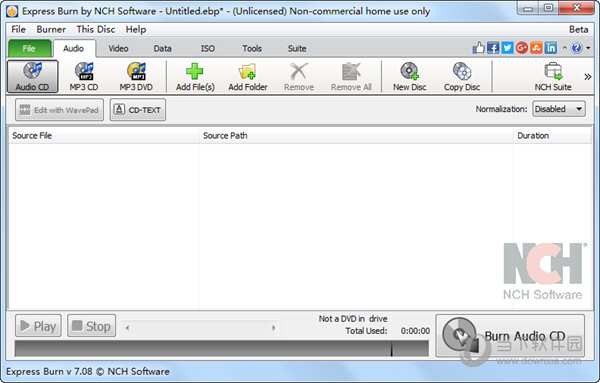Image resolution: width=600 pixels, height=383 pixels.
Task: Click the Express Burn title bar icon
Action: (x=12, y=11)
